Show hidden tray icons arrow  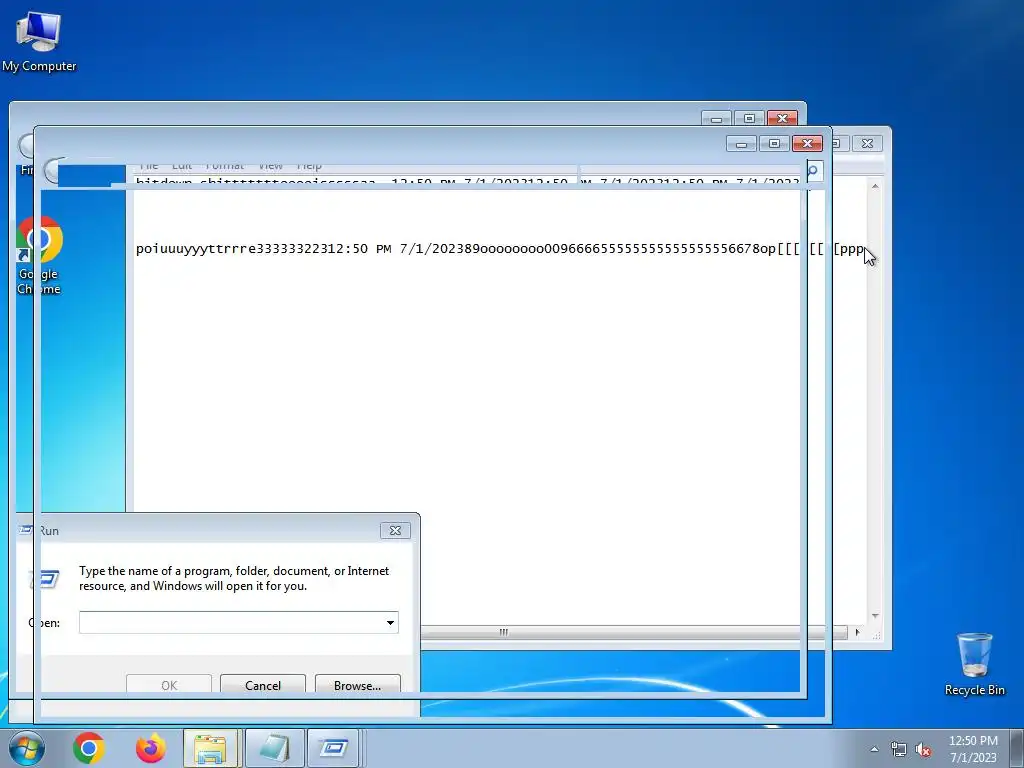click(x=874, y=749)
